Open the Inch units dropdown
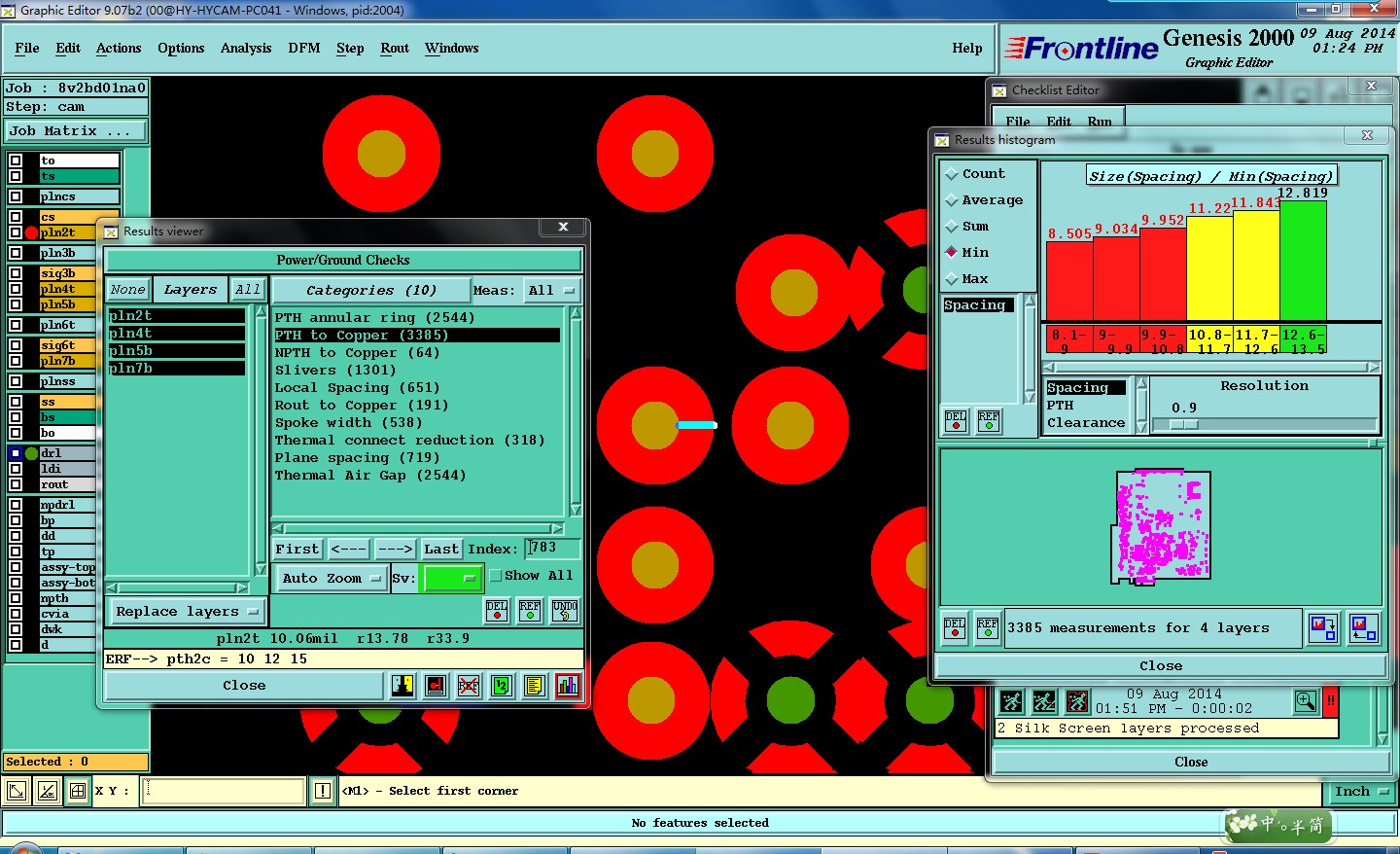 tap(1361, 792)
